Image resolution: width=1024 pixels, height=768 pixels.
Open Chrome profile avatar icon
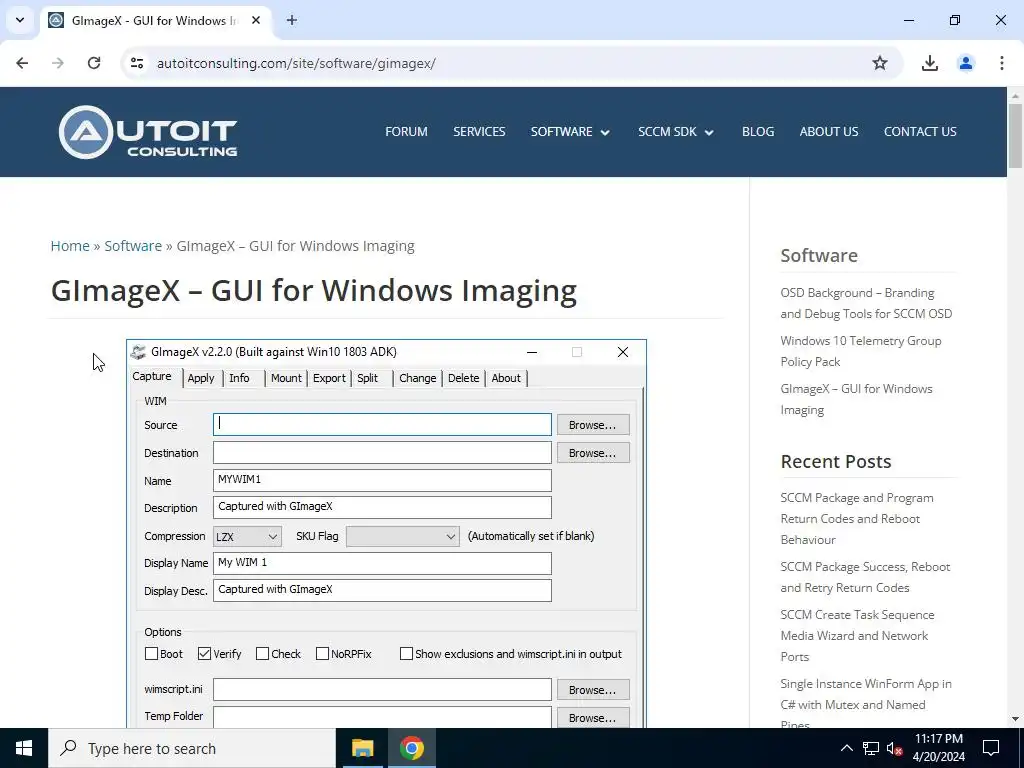[x=965, y=63]
